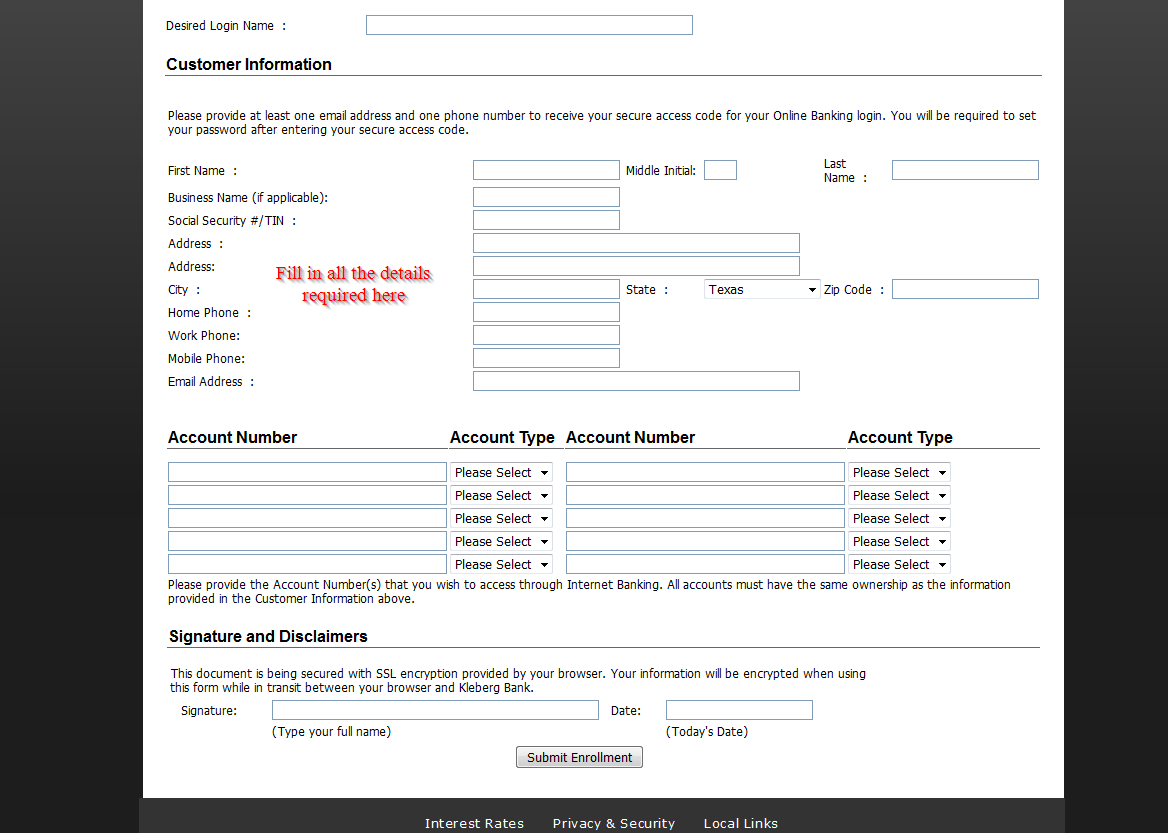Image resolution: width=1168 pixels, height=833 pixels.
Task: Focus the Social Security #/TIN field
Action: [546, 221]
